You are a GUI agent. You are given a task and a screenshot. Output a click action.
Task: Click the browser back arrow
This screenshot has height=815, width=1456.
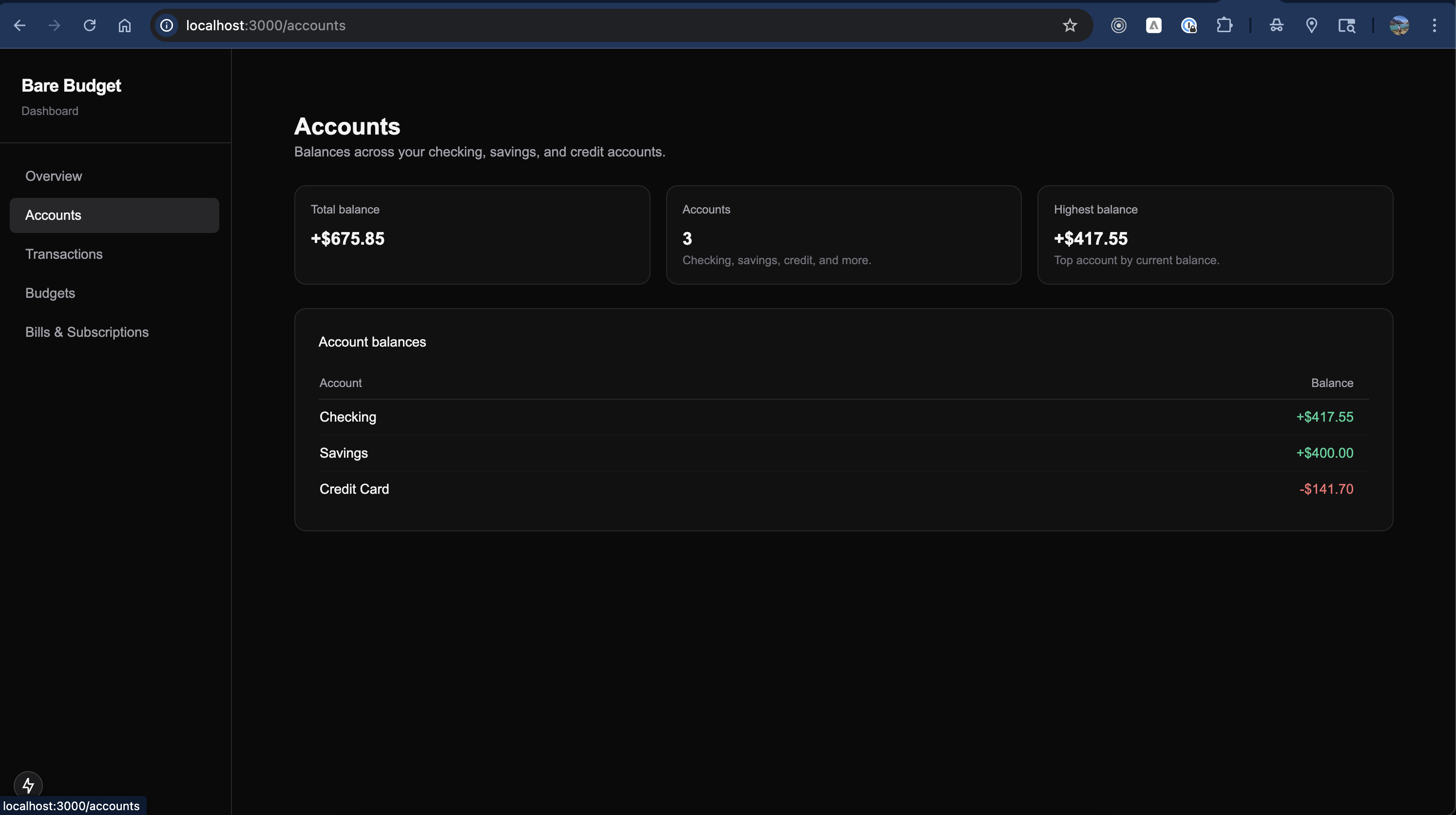(x=20, y=25)
